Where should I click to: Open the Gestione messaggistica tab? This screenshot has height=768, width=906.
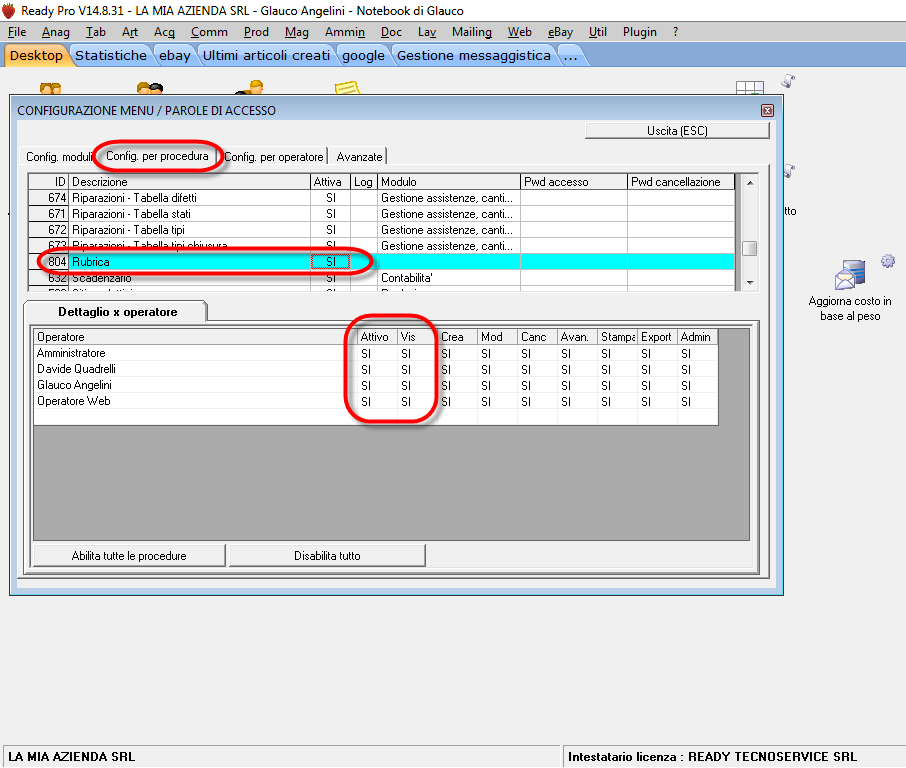pyautogui.click(x=474, y=55)
